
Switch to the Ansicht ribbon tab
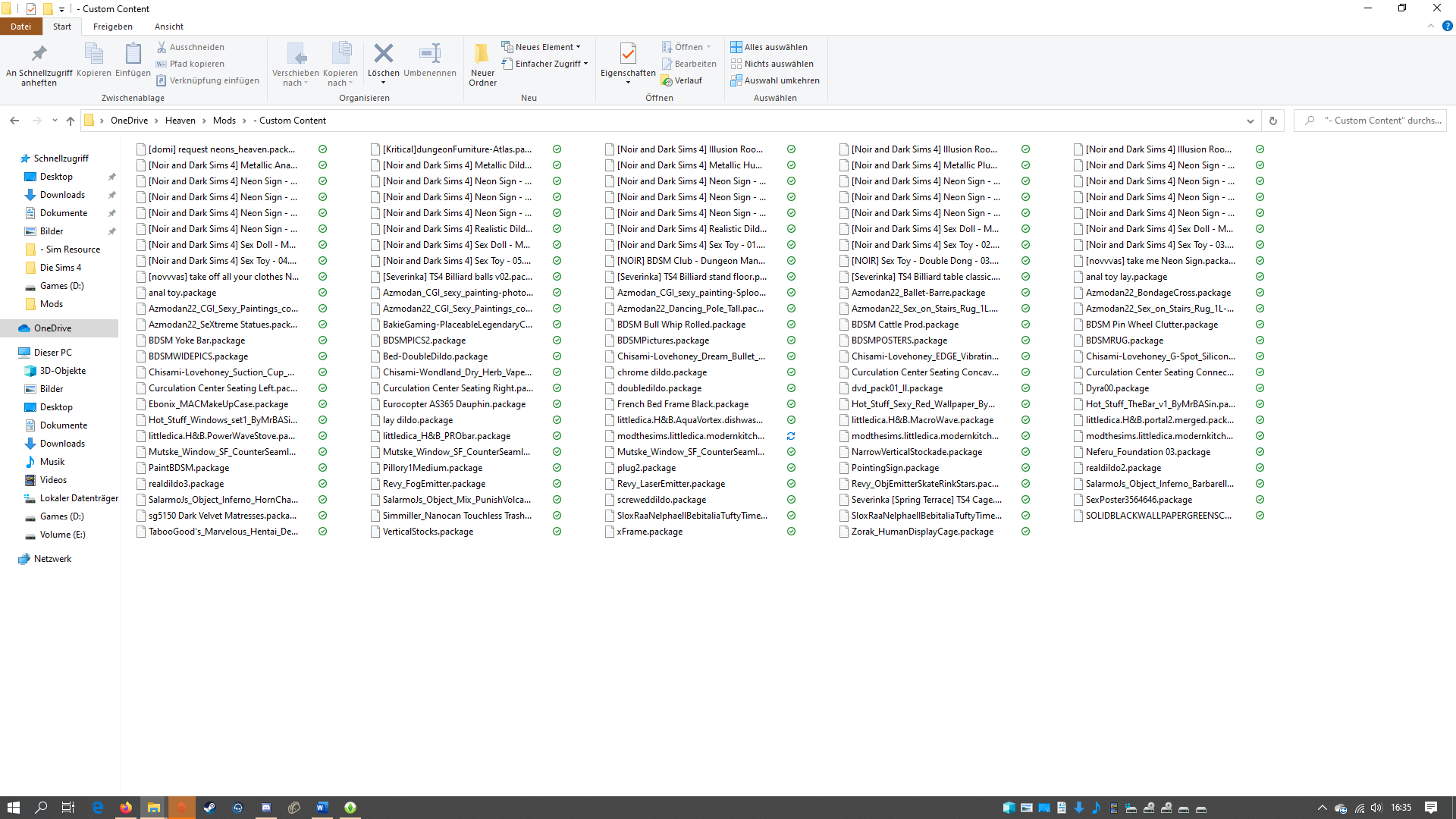[x=169, y=27]
